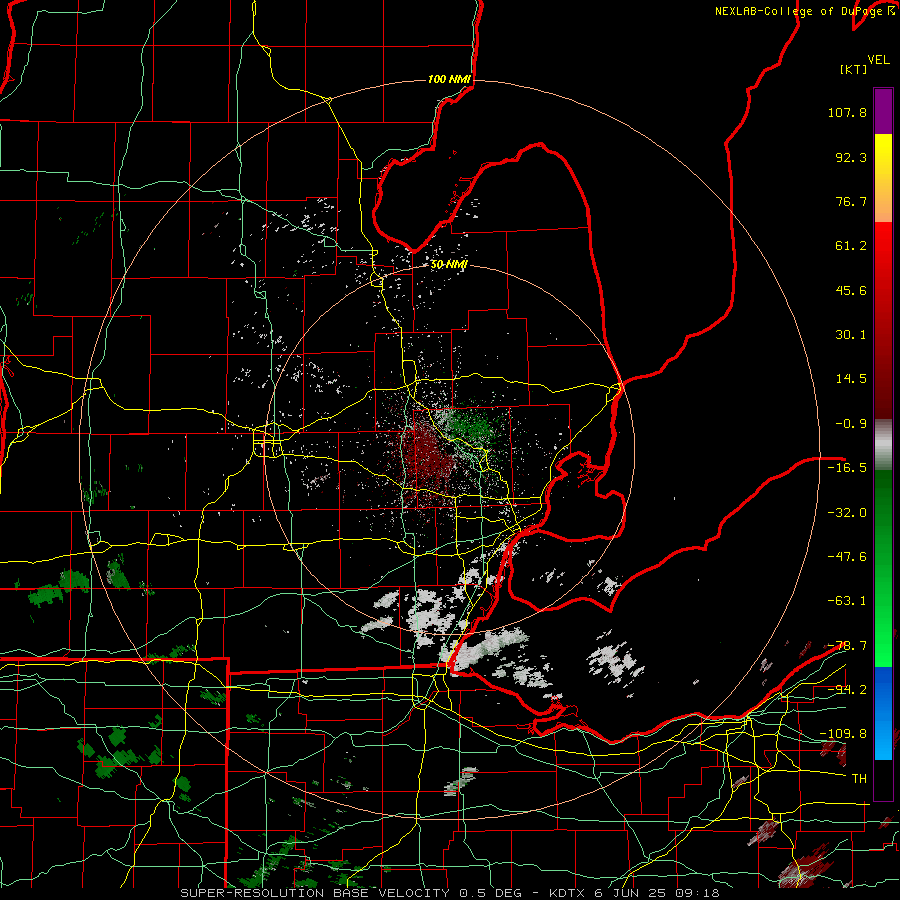Viewport: 900px width, 900px height.
Task: Click the -0.9 velocity scale value
Action: (x=851, y=424)
